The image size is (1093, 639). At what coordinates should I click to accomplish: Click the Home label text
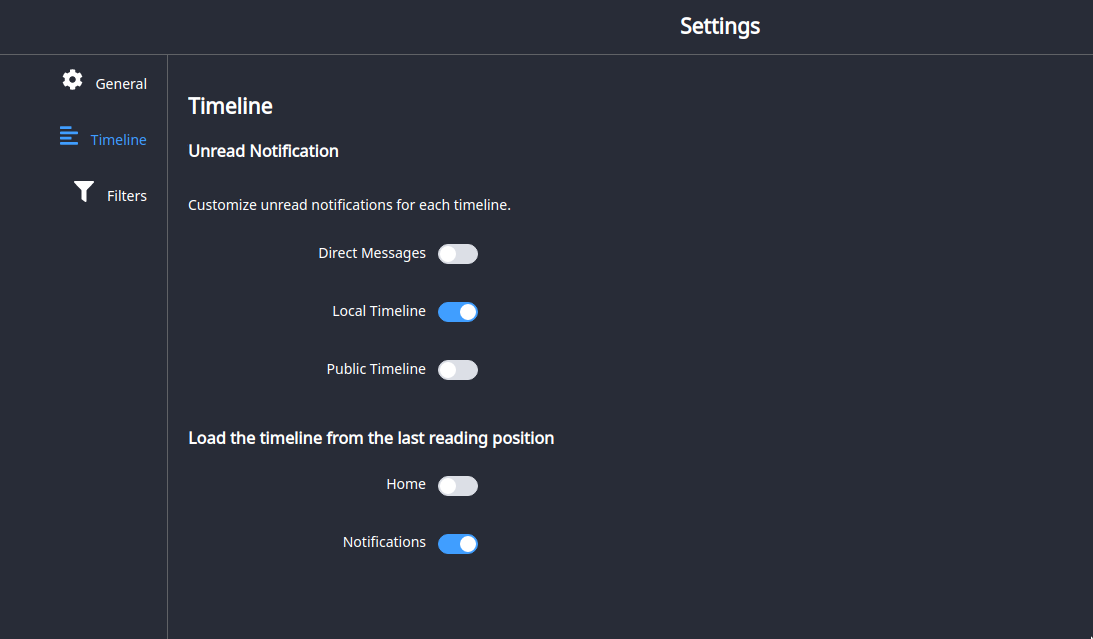[406, 484]
